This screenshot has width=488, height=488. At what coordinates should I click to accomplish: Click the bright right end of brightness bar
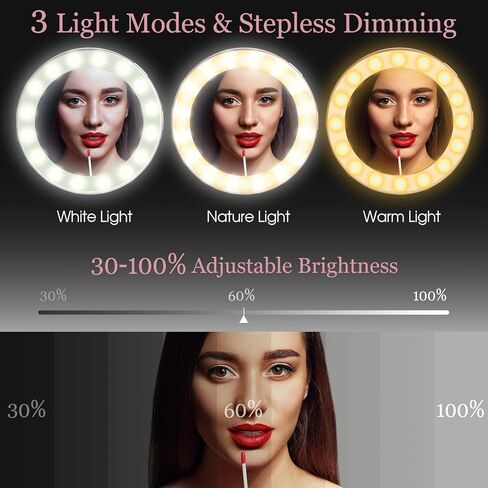click(x=442, y=312)
